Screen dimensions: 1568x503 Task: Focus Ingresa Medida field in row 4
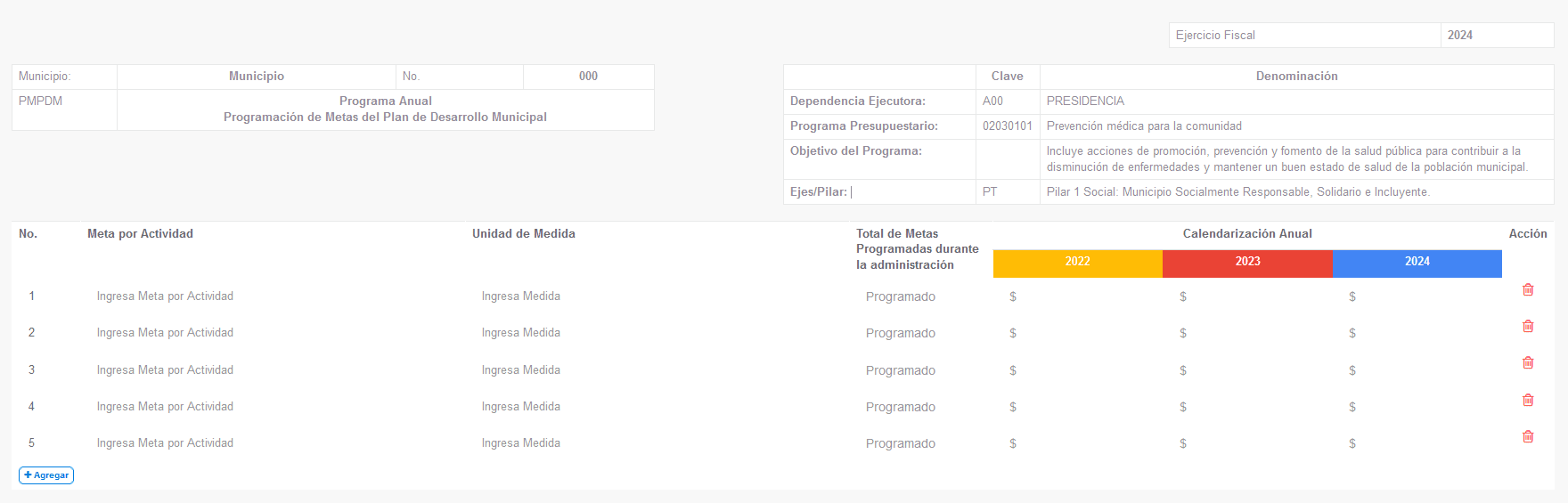click(x=657, y=407)
